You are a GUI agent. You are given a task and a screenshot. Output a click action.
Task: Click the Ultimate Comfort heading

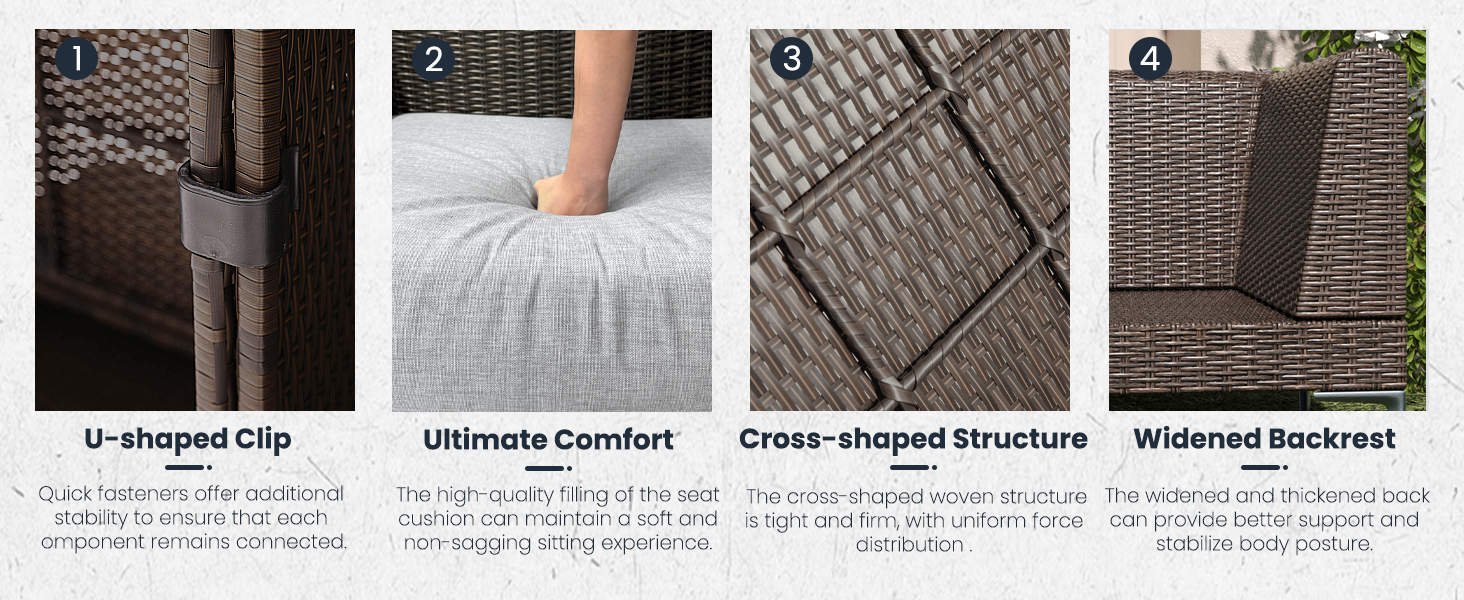(x=549, y=440)
